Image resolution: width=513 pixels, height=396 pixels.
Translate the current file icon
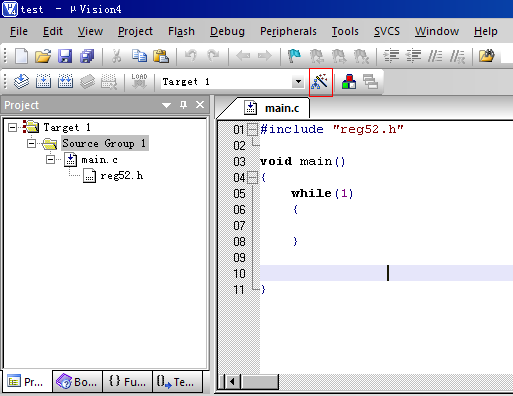(x=21, y=82)
